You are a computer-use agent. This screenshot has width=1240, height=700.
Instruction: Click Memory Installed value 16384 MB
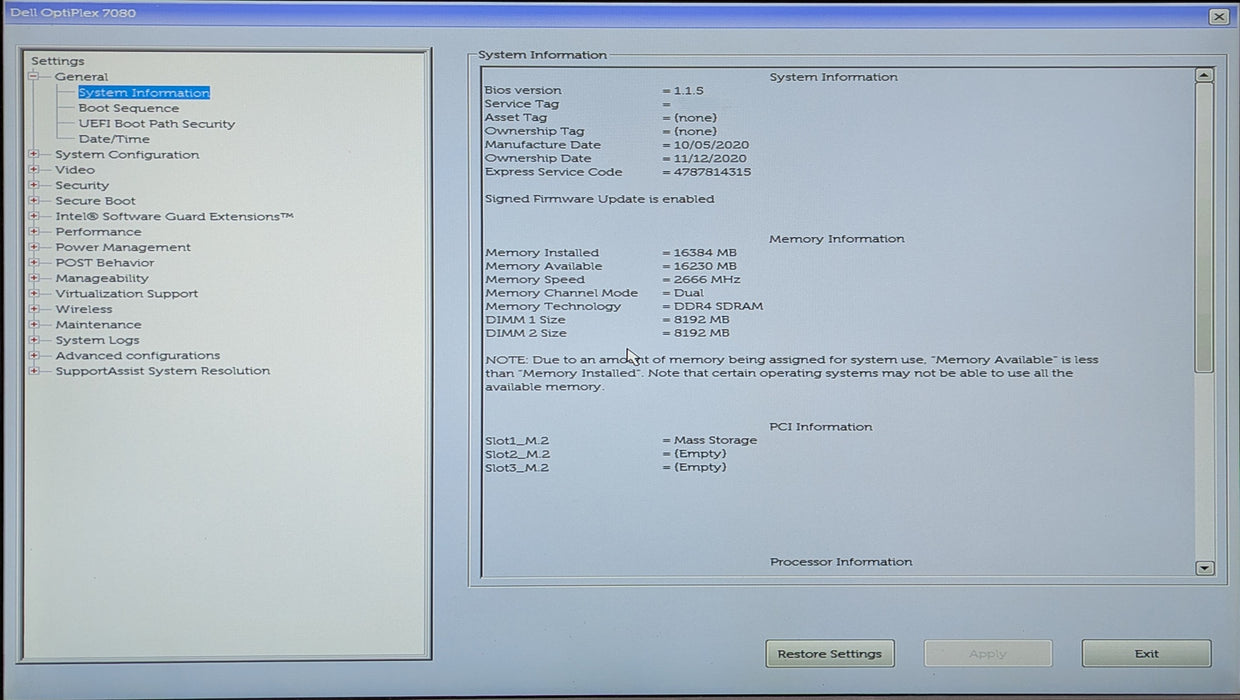pyautogui.click(x=705, y=253)
